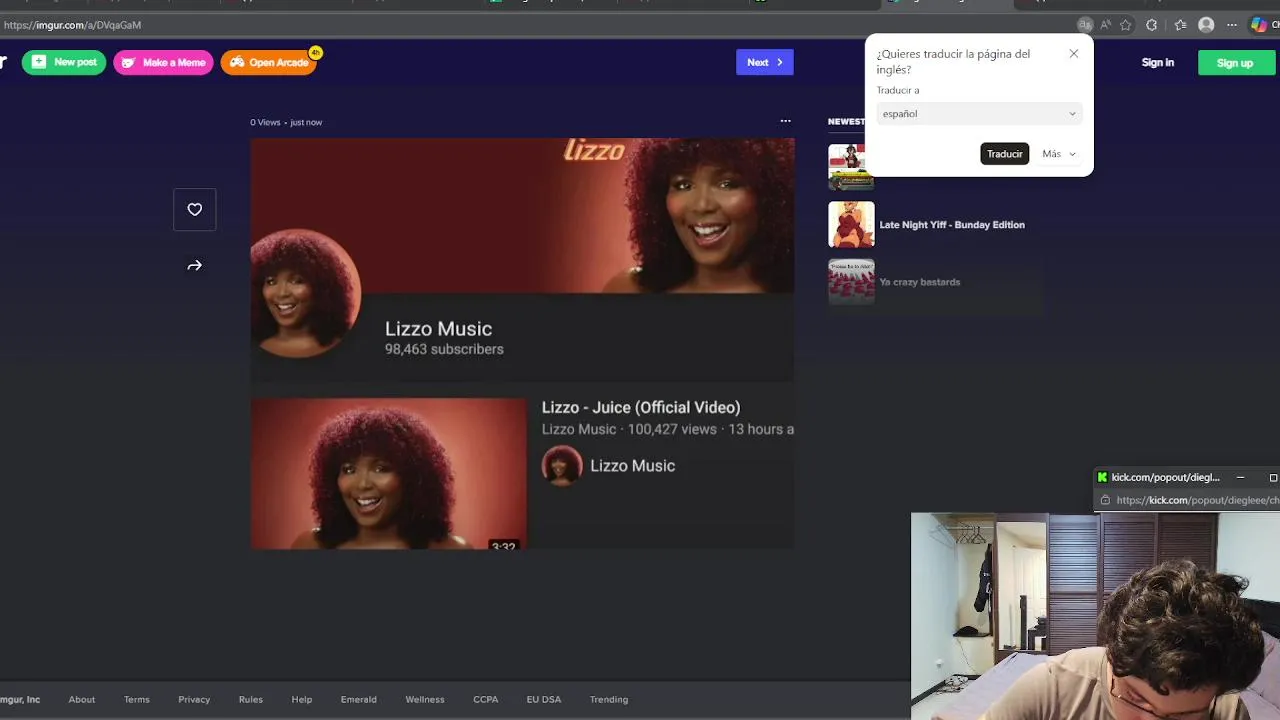1280x720 pixels.
Task: Open the Late Night Yiff - Bunday Edition post
Action: [952, 225]
